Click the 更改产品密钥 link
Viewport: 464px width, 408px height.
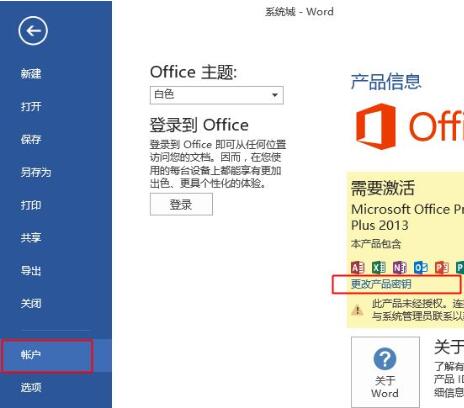pos(381,284)
